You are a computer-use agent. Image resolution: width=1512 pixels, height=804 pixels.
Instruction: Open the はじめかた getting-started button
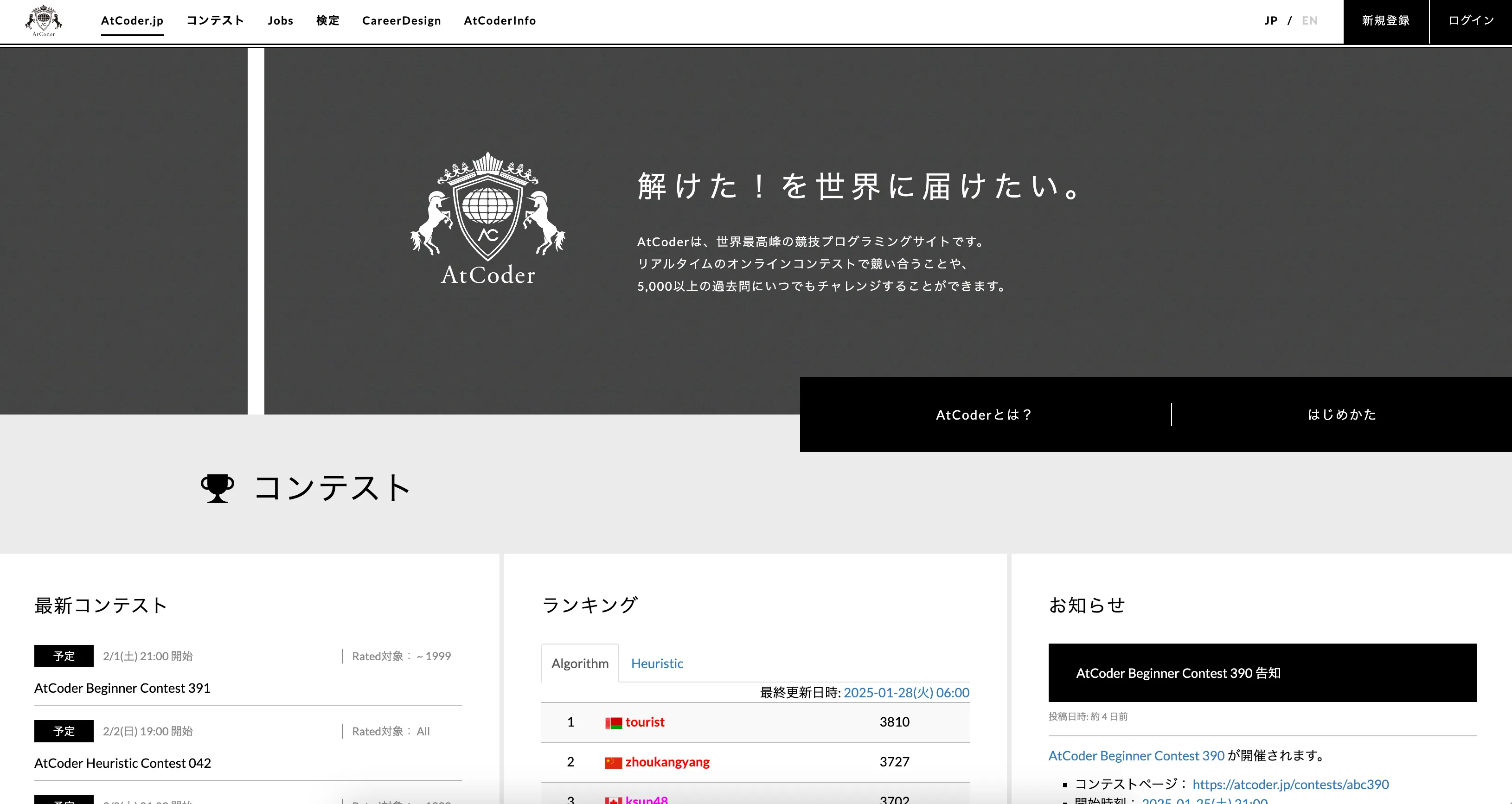1342,415
